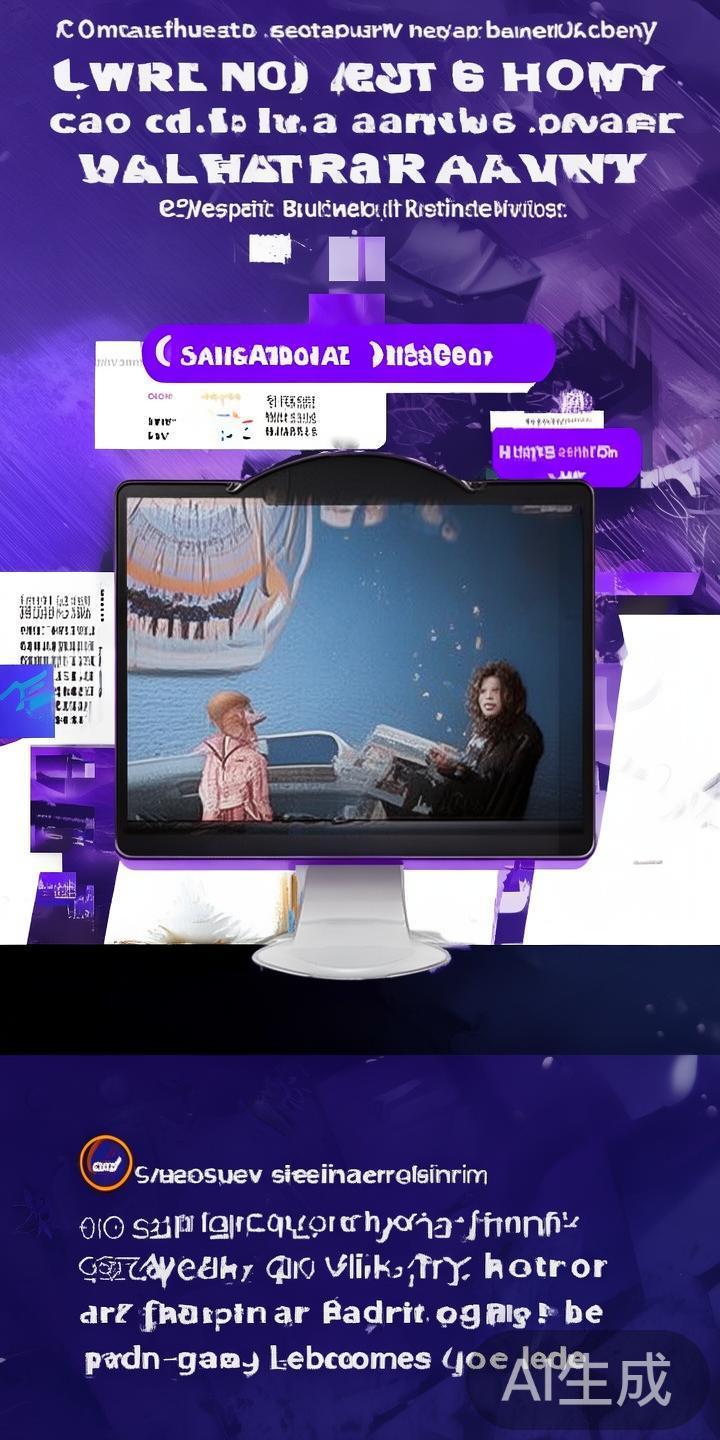The height and width of the screenshot is (1440, 720).
Task: Click the large purple pill-shaped banner button
Action: click(348, 354)
